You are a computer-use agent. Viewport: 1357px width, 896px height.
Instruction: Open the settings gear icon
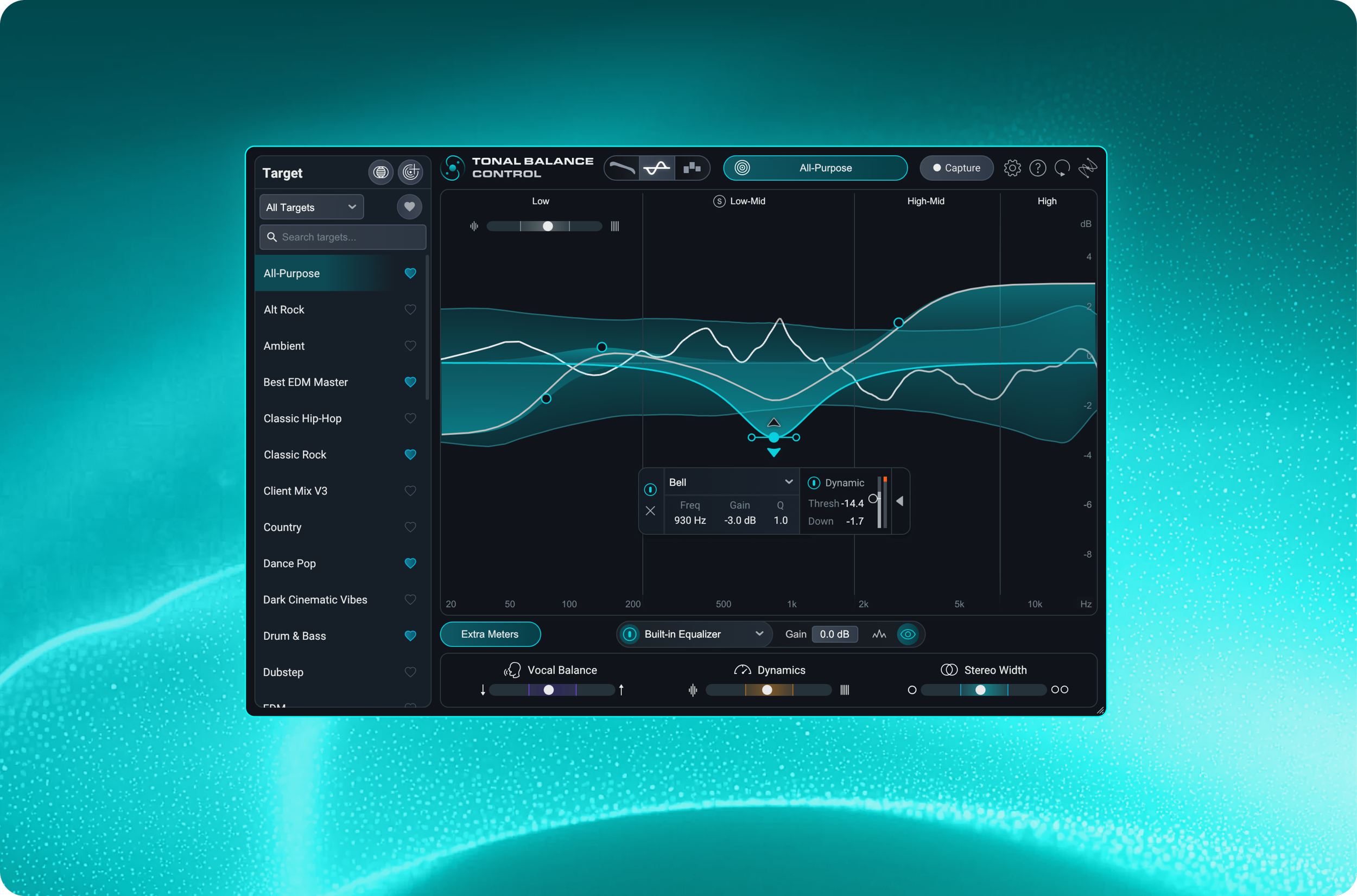1012,168
